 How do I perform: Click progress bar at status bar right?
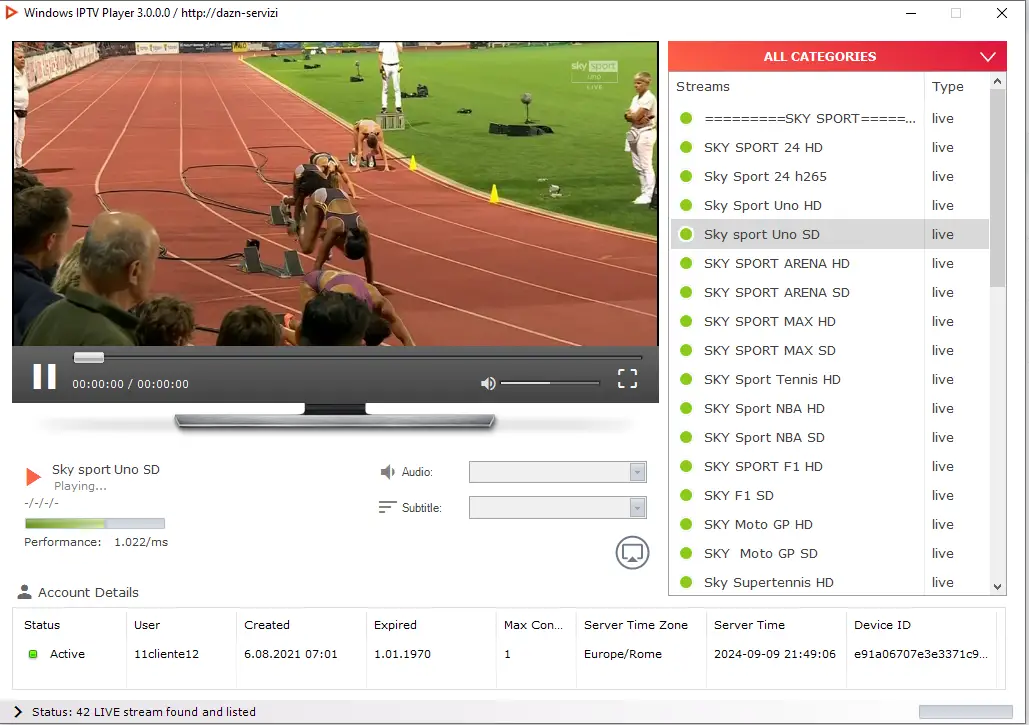click(965, 712)
